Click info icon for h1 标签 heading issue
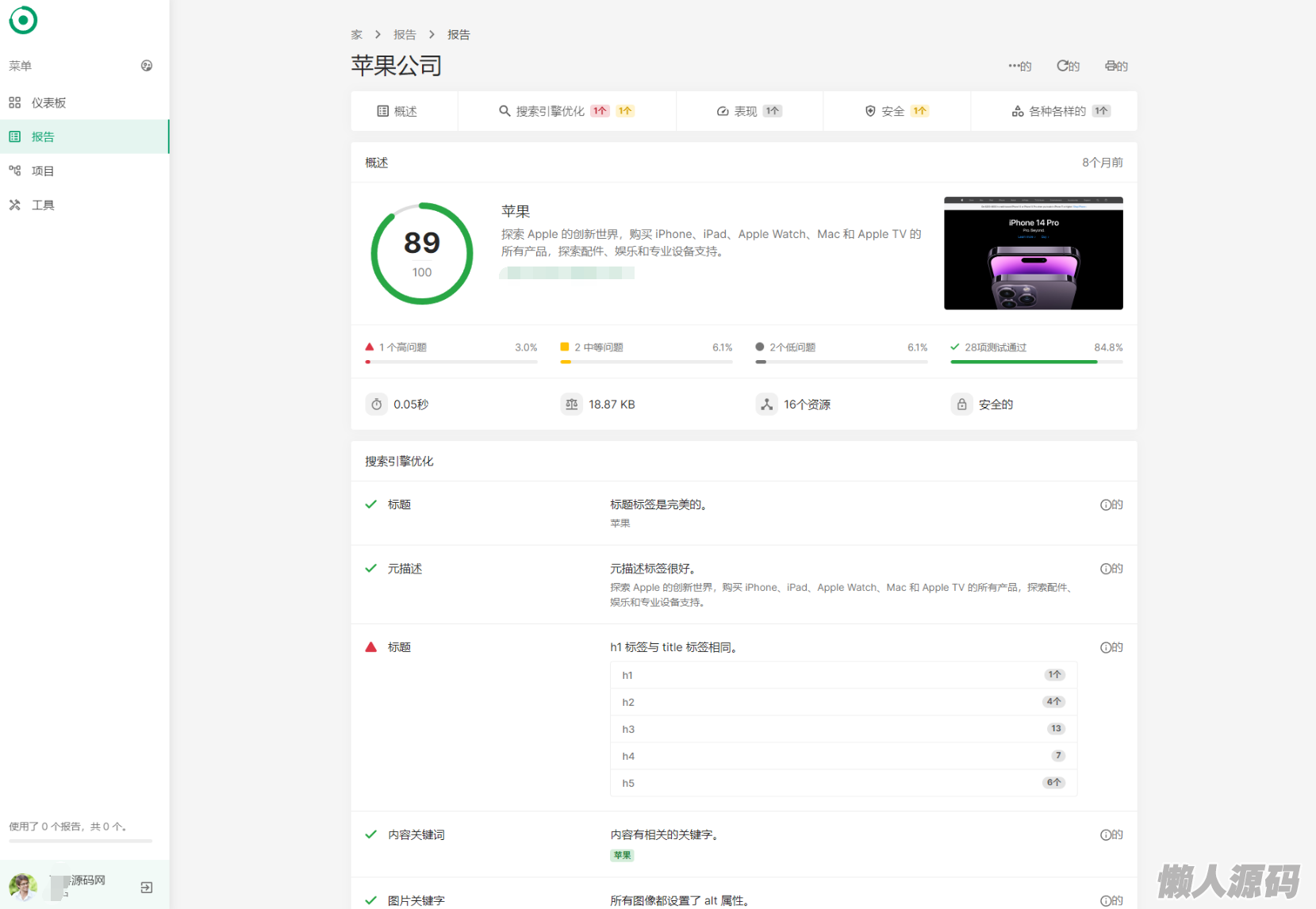Image resolution: width=1316 pixels, height=909 pixels. pos(1106,647)
